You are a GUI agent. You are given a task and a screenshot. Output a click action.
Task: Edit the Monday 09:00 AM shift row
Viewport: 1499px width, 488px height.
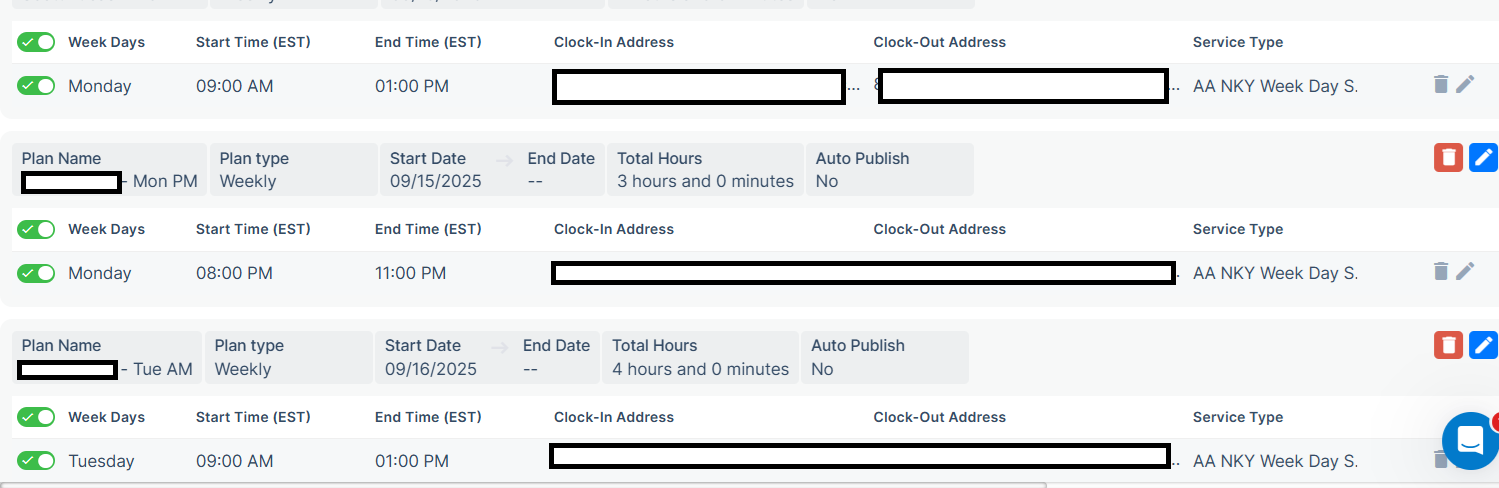pos(1465,85)
